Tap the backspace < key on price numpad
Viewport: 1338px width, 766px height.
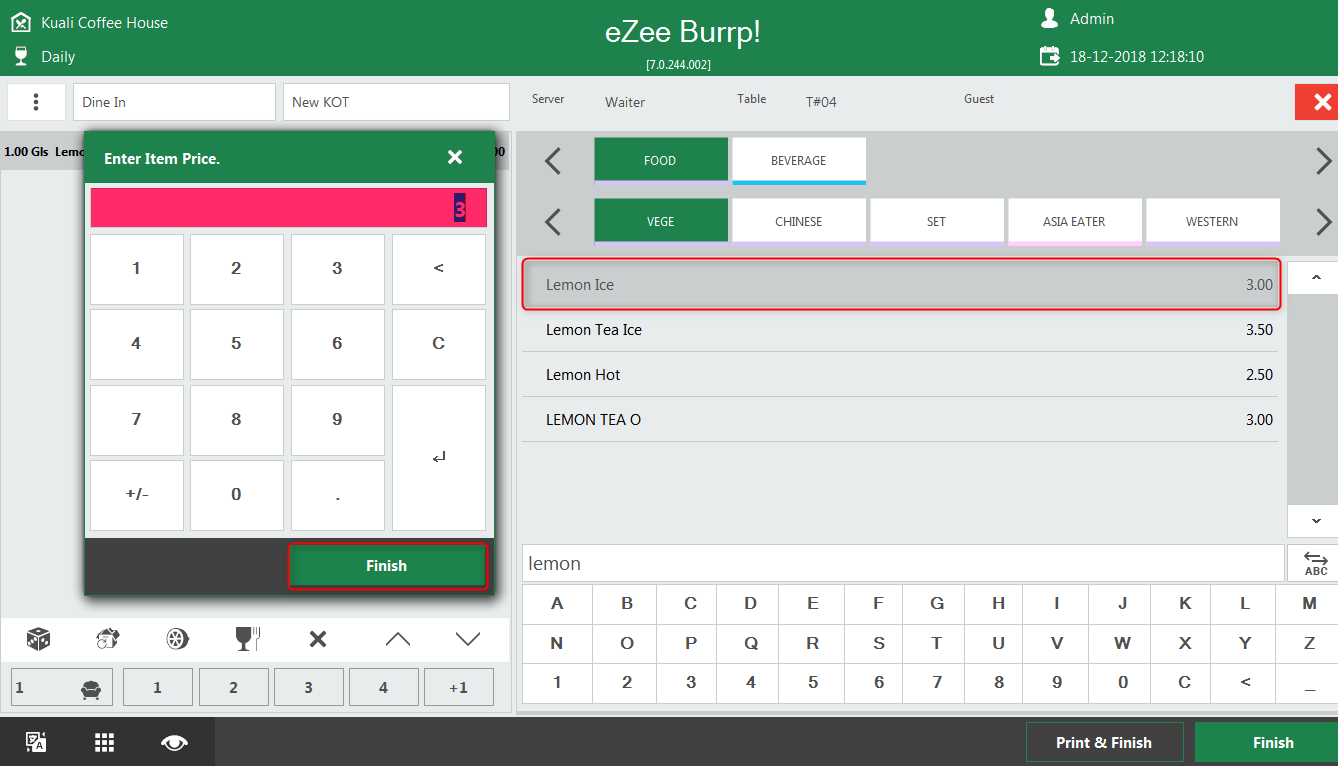(439, 269)
